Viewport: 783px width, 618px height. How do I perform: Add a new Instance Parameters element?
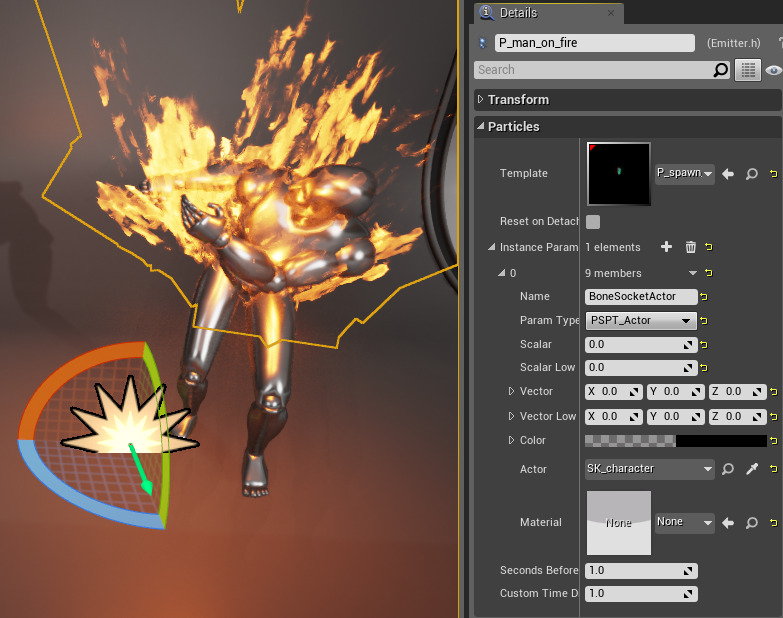[x=667, y=247]
